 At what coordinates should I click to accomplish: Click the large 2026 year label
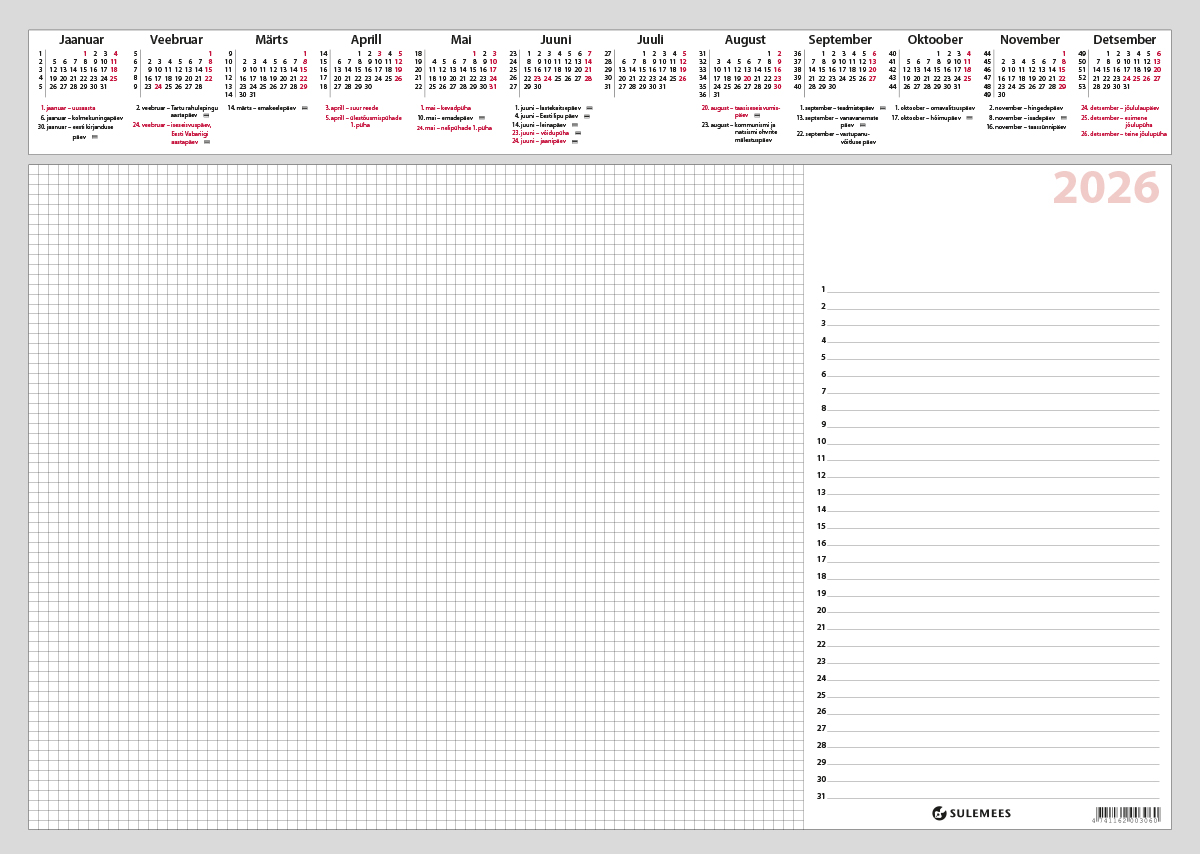(1105, 188)
